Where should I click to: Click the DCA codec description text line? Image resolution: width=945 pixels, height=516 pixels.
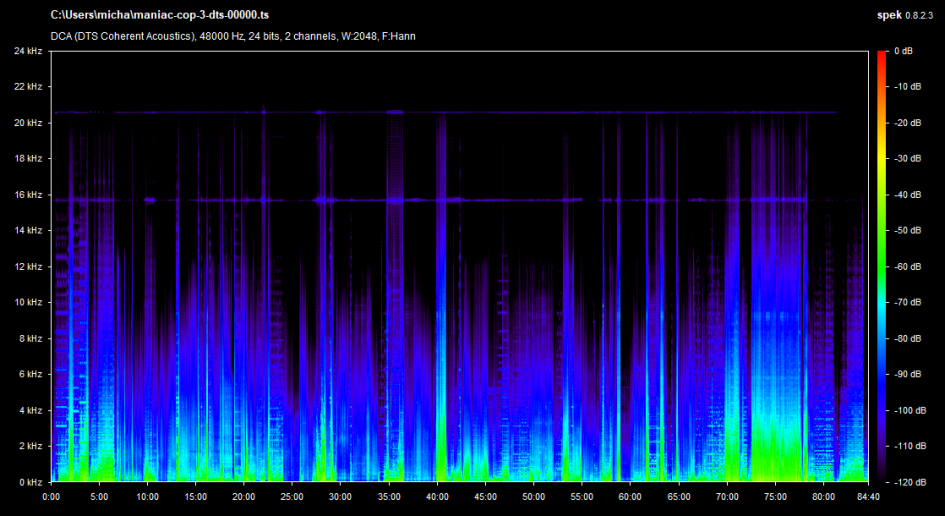(233, 37)
